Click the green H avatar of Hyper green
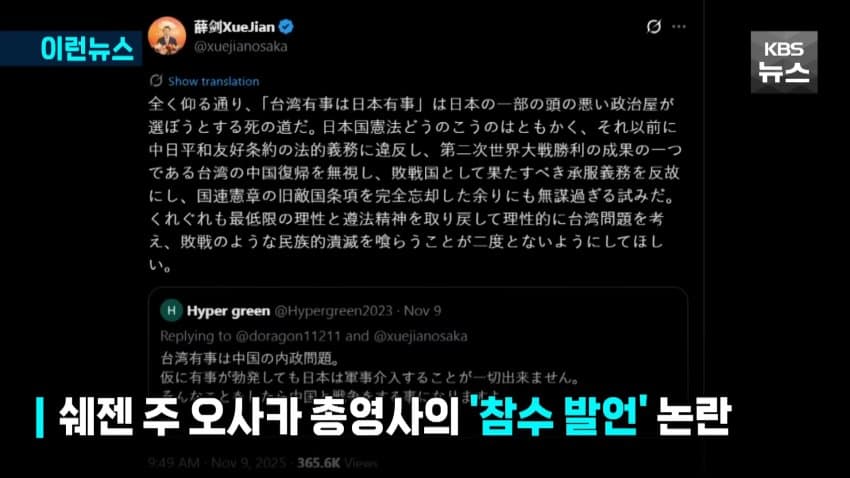 click(171, 311)
